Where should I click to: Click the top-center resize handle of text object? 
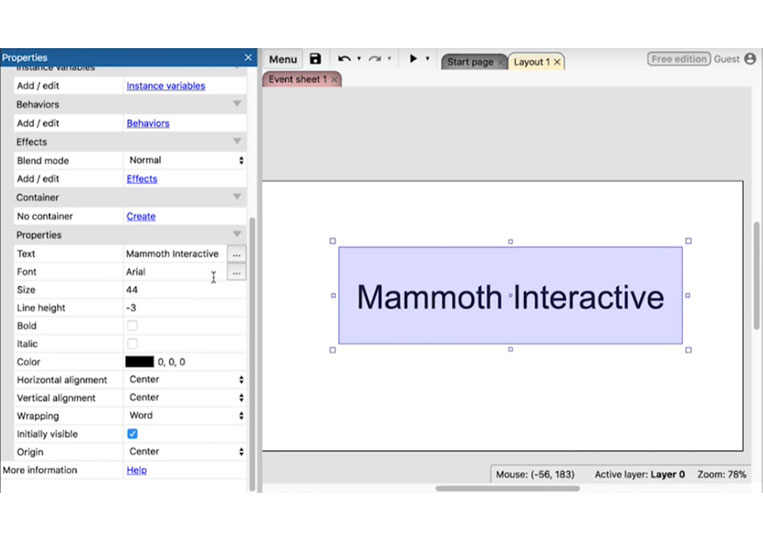pos(510,241)
